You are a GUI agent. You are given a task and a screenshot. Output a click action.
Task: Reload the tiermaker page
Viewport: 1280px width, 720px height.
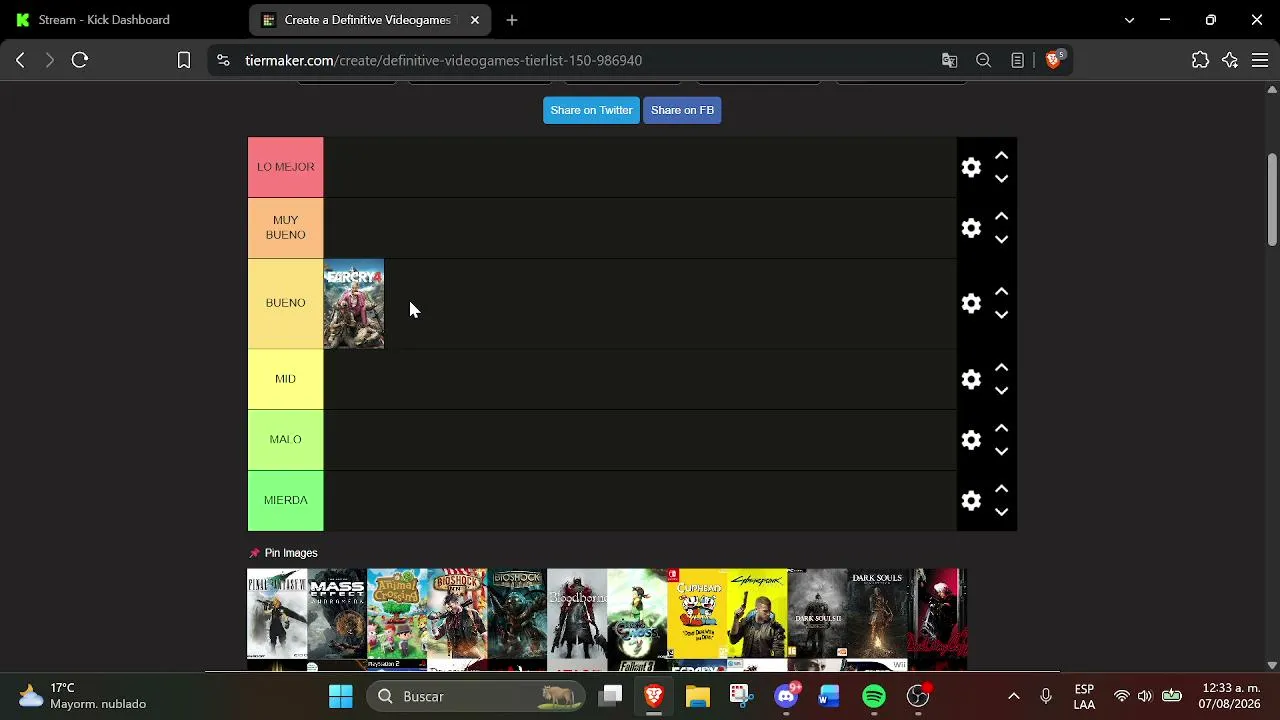pyautogui.click(x=80, y=60)
